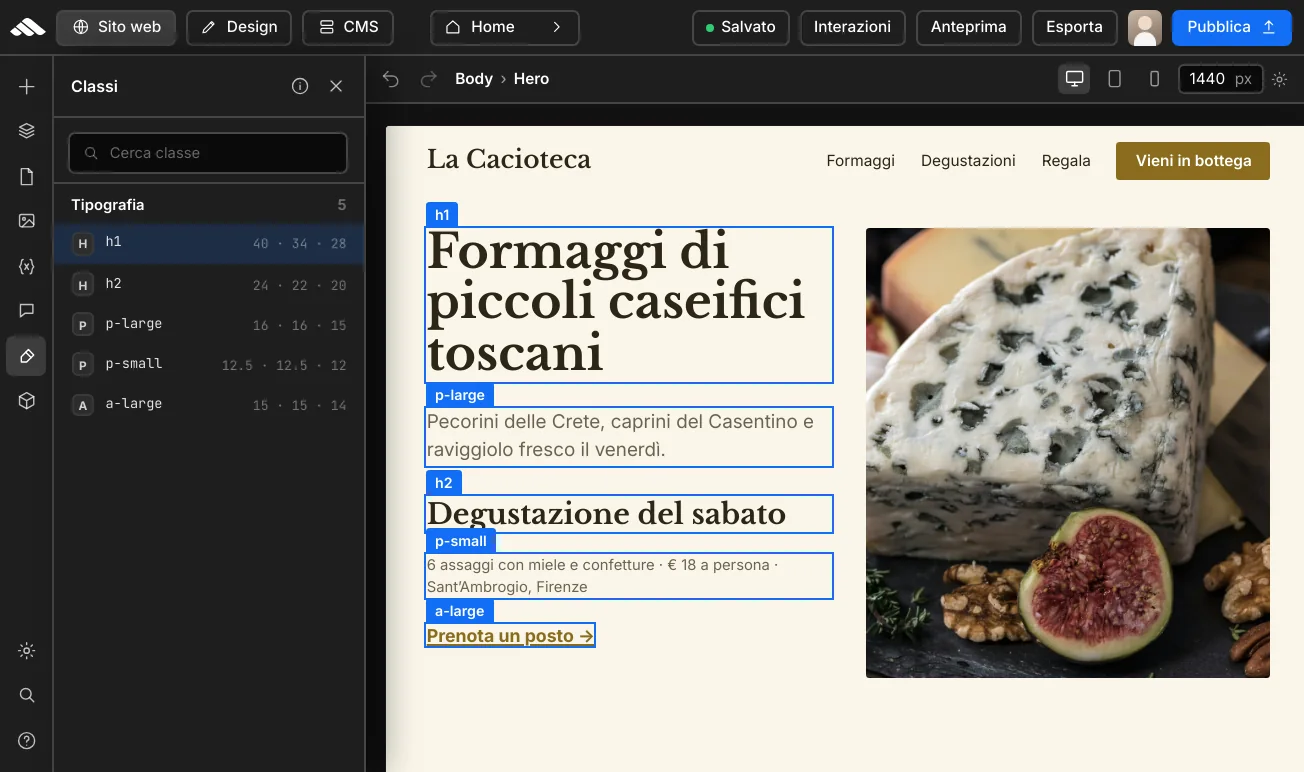
Task: Click the undo arrow
Action: pyautogui.click(x=391, y=79)
